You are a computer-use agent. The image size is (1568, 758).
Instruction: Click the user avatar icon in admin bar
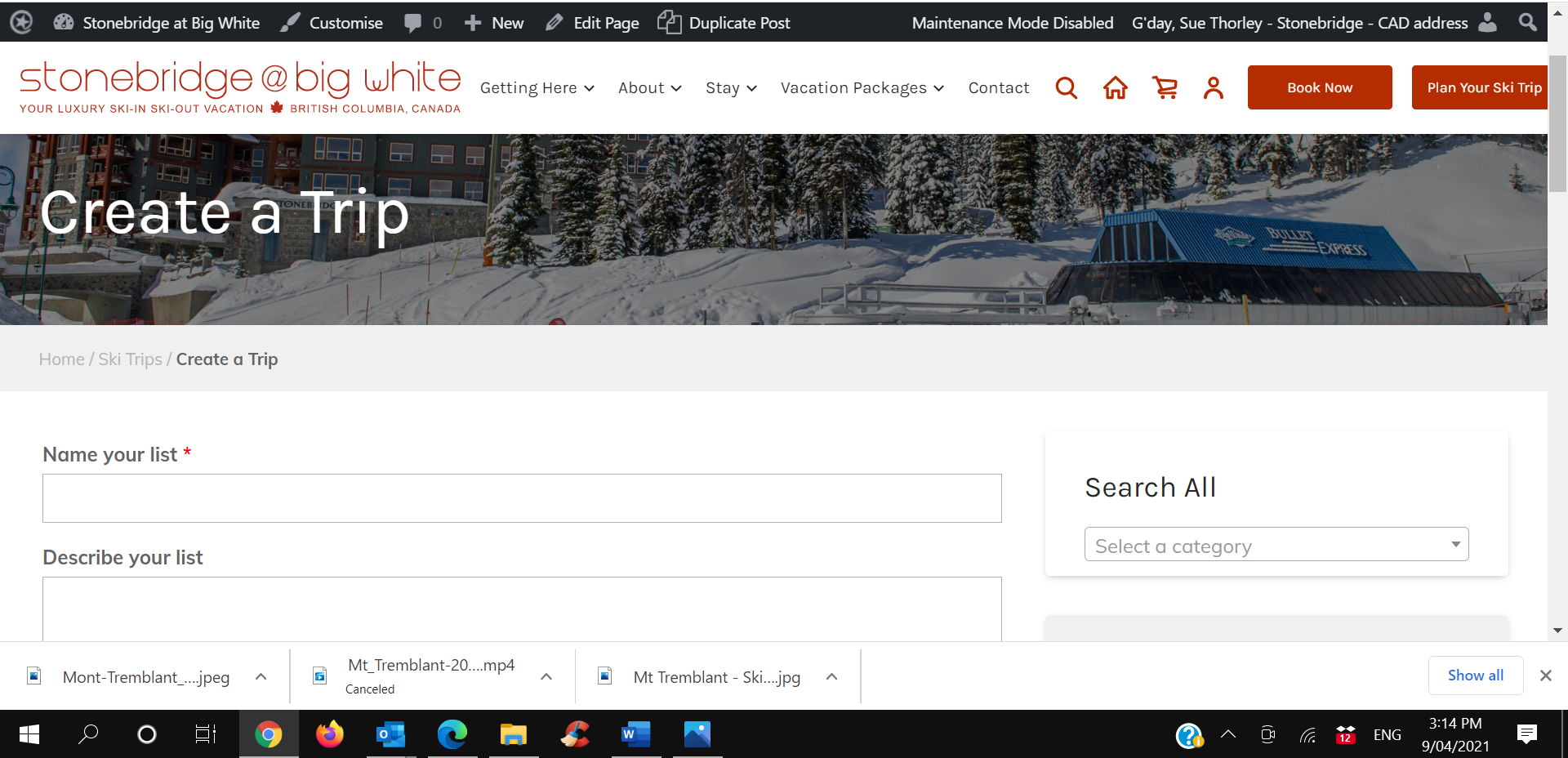(x=1488, y=22)
